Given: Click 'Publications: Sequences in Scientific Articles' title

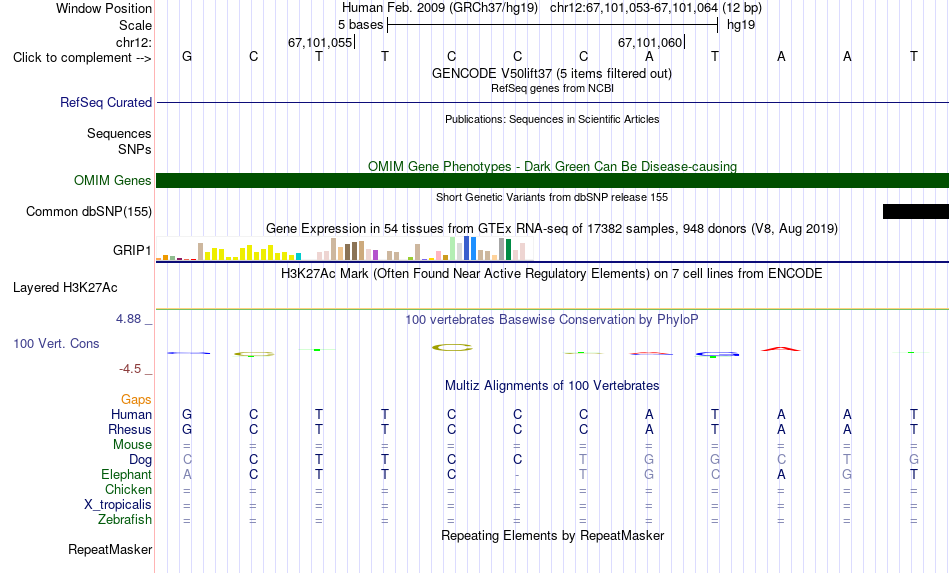Looking at the screenshot, I should (552, 119).
